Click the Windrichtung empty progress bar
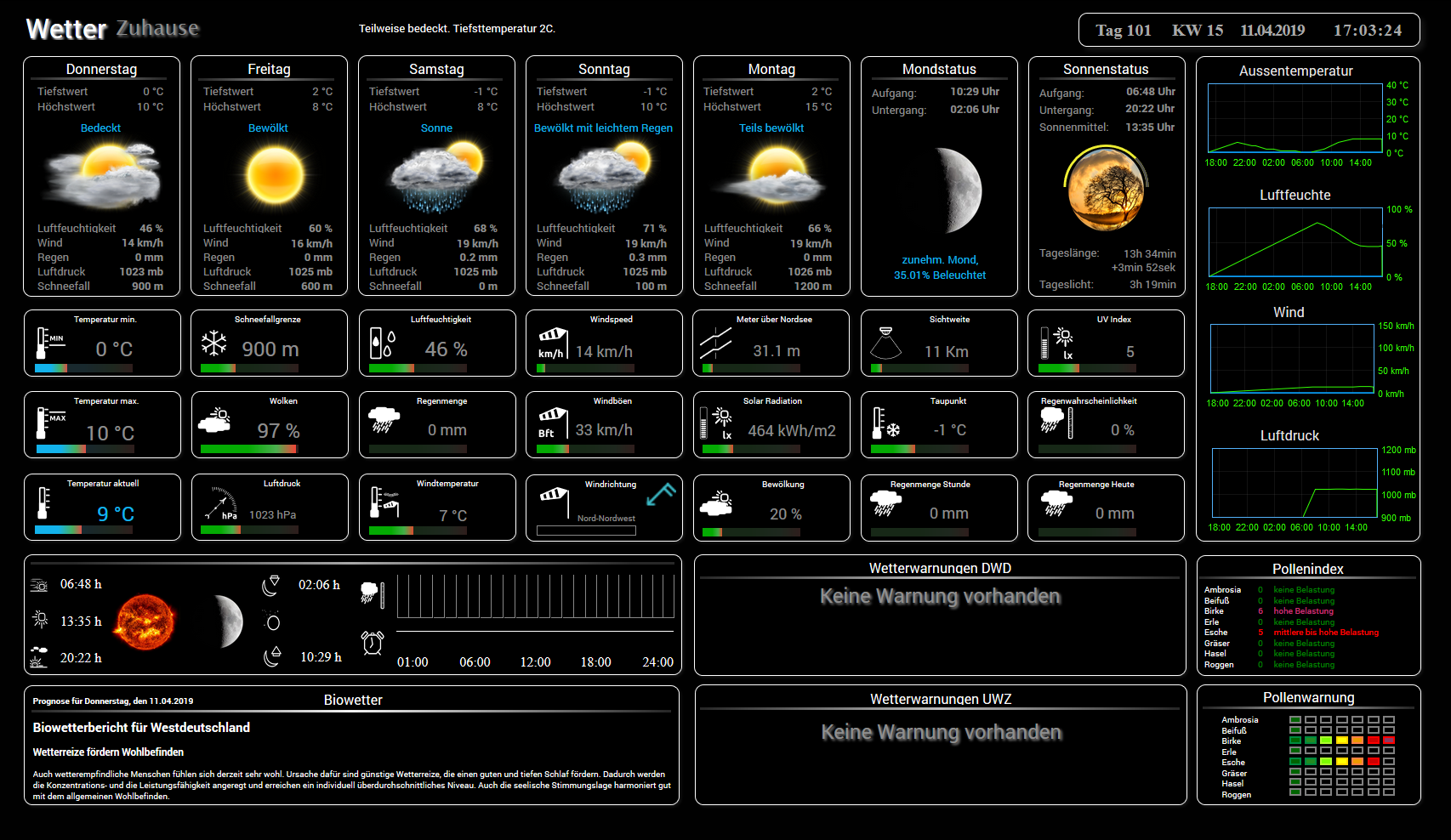Image resolution: width=1451 pixels, height=840 pixels. [586, 531]
